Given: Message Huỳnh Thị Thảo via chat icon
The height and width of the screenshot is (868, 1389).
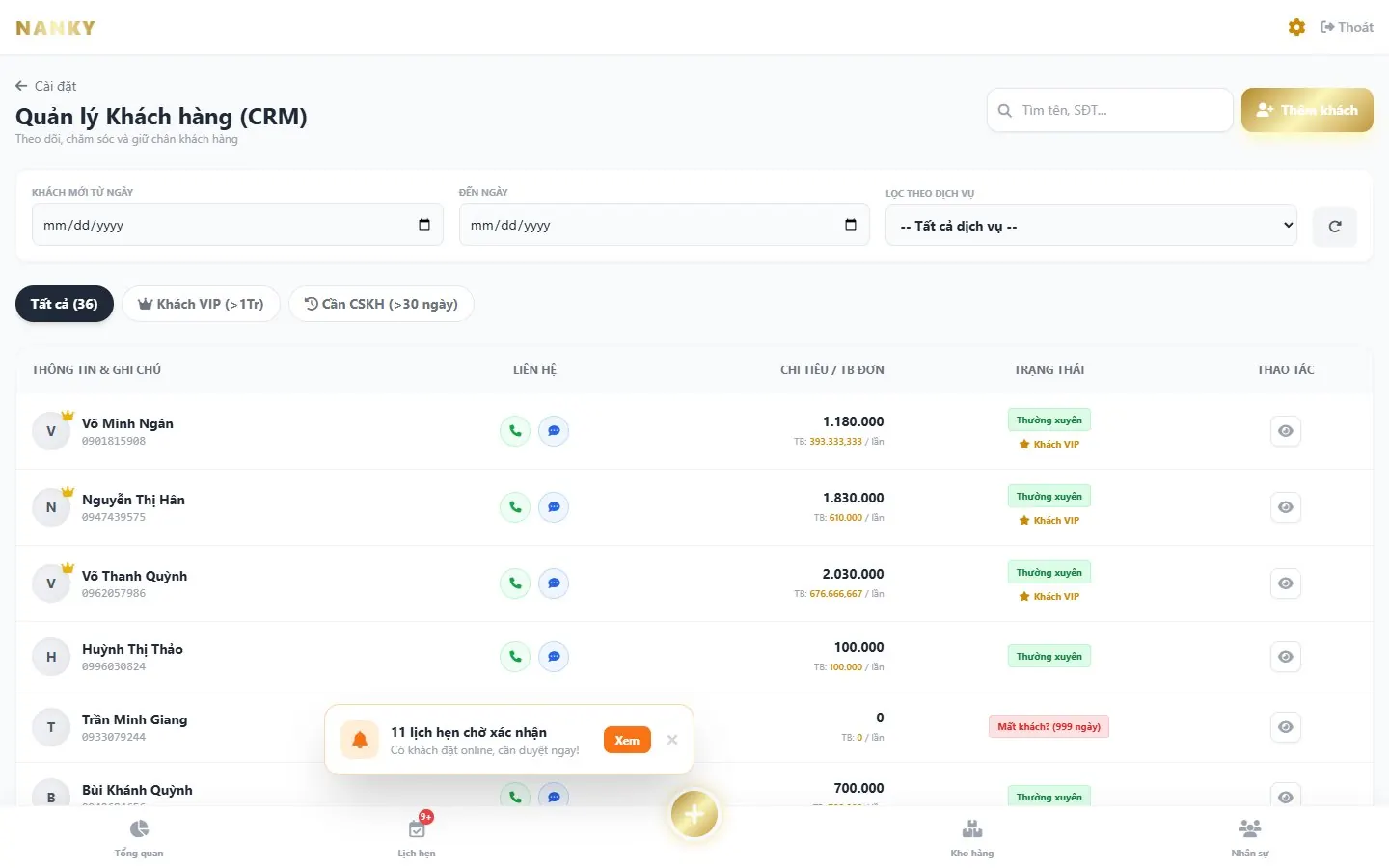Looking at the screenshot, I should point(554,657).
